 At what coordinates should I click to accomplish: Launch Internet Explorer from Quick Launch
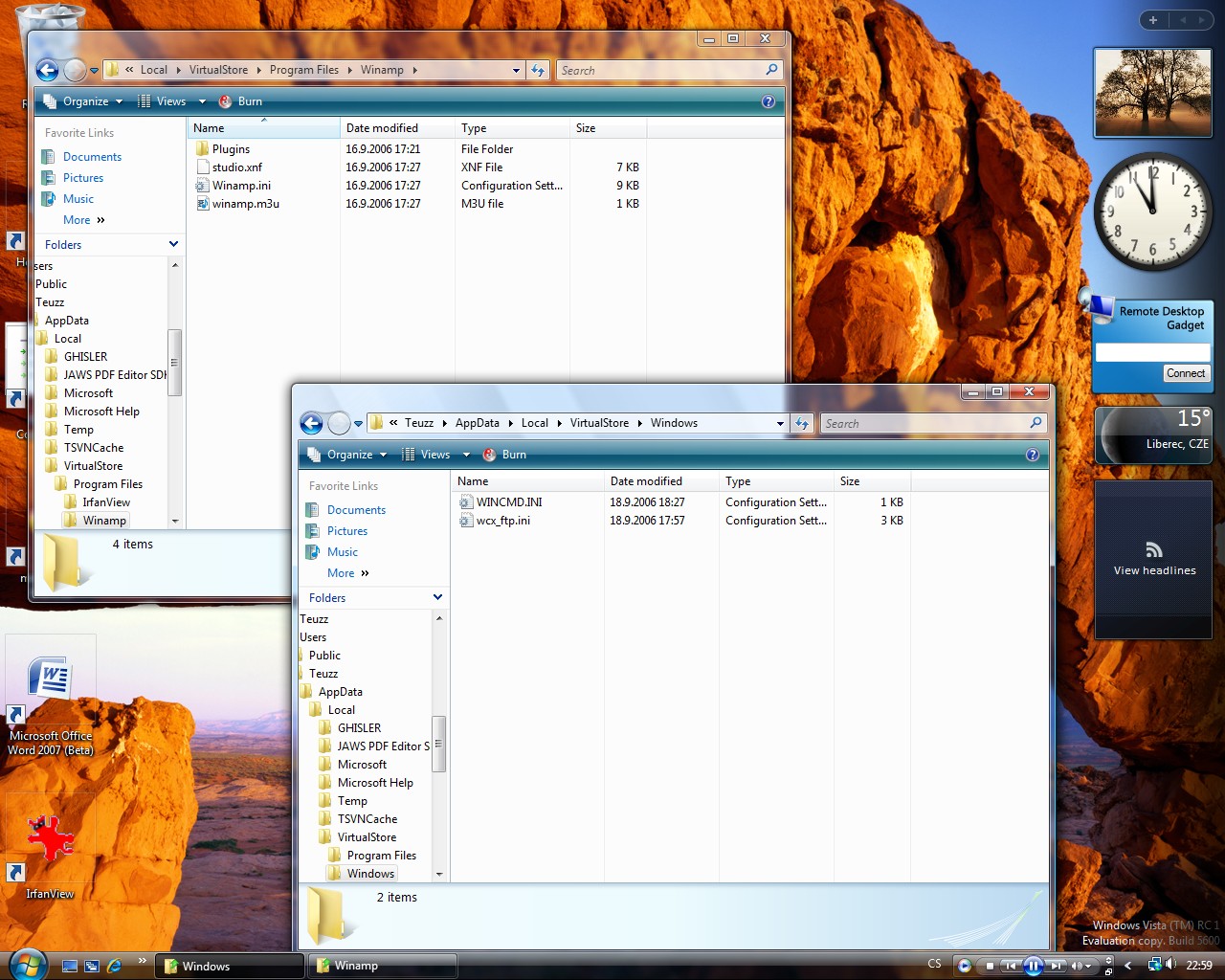115,966
